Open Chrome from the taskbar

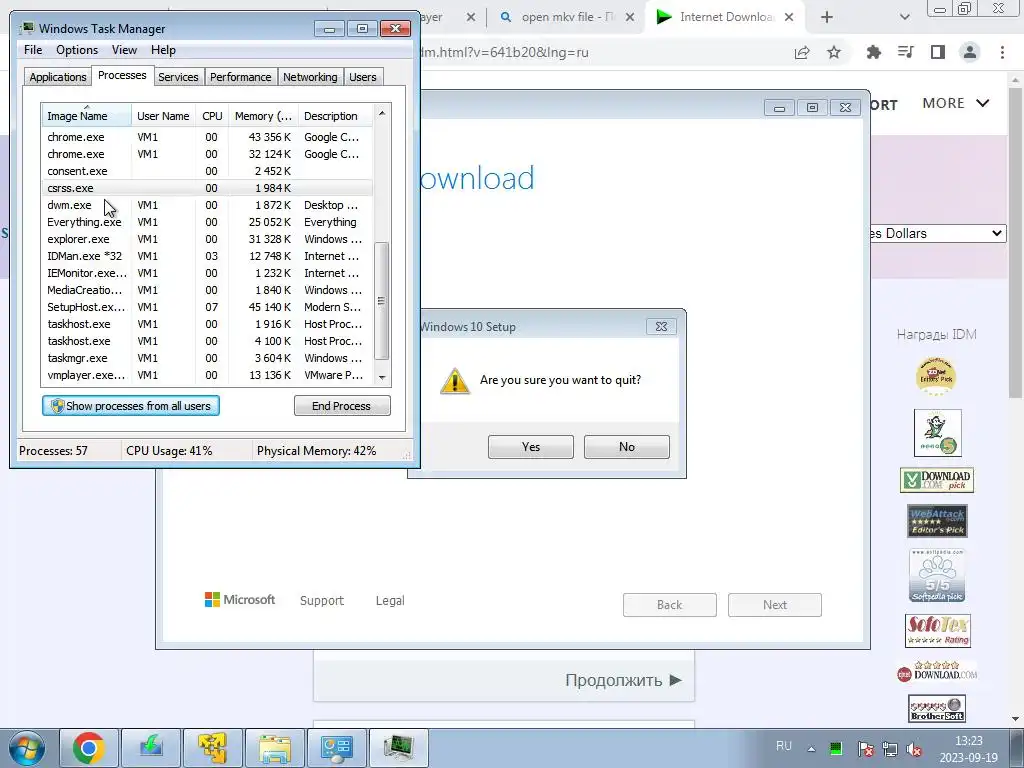point(89,748)
